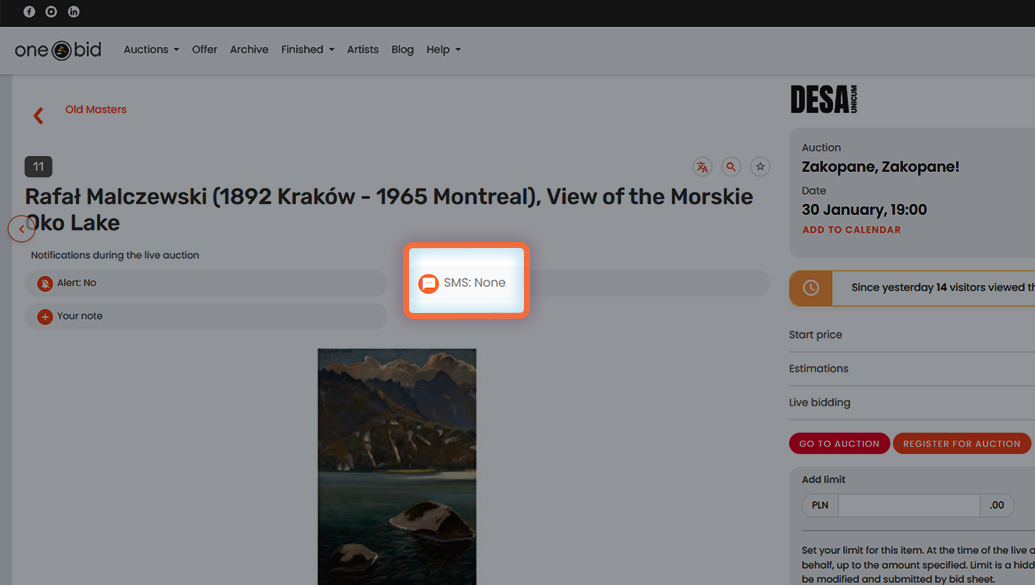Click the plus icon beside Your note
Image resolution: width=1035 pixels, height=585 pixels.
[45, 317]
